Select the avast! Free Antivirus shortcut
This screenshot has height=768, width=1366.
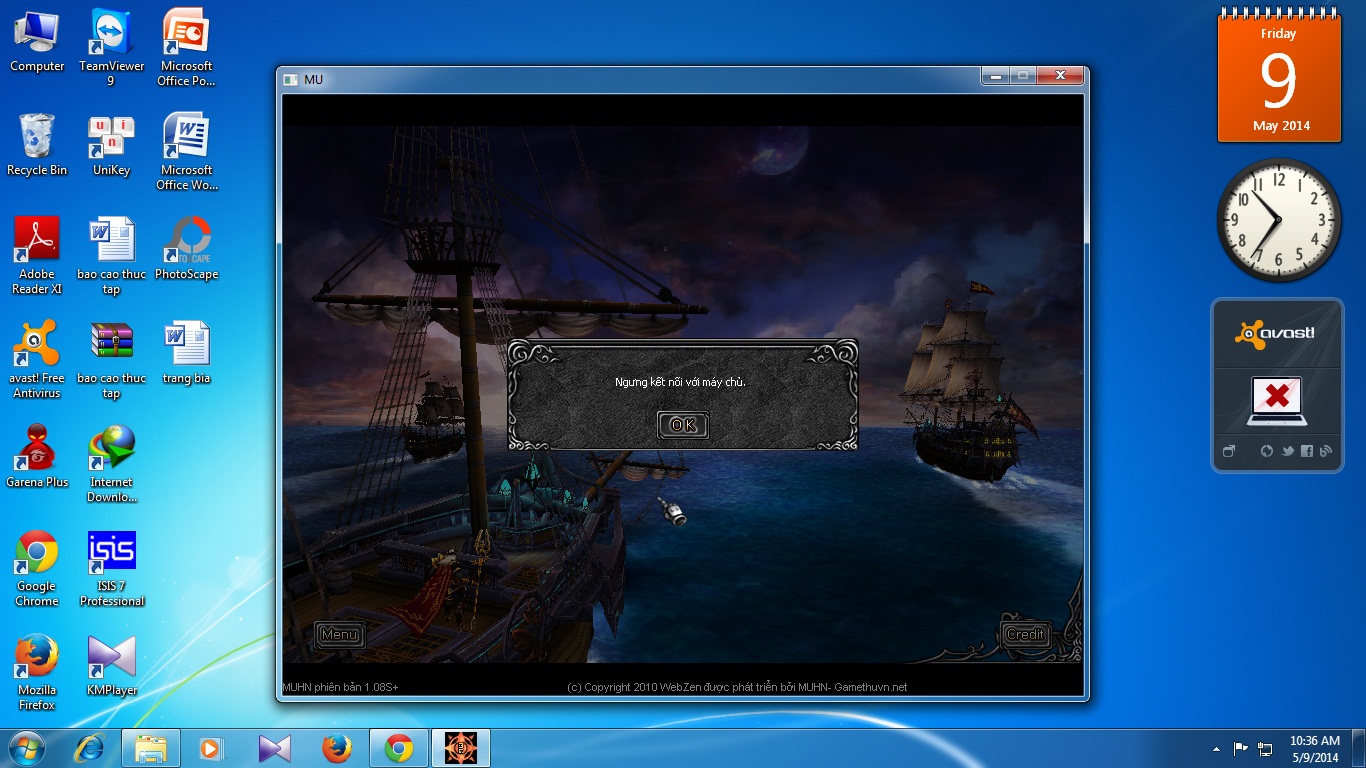pos(37,360)
